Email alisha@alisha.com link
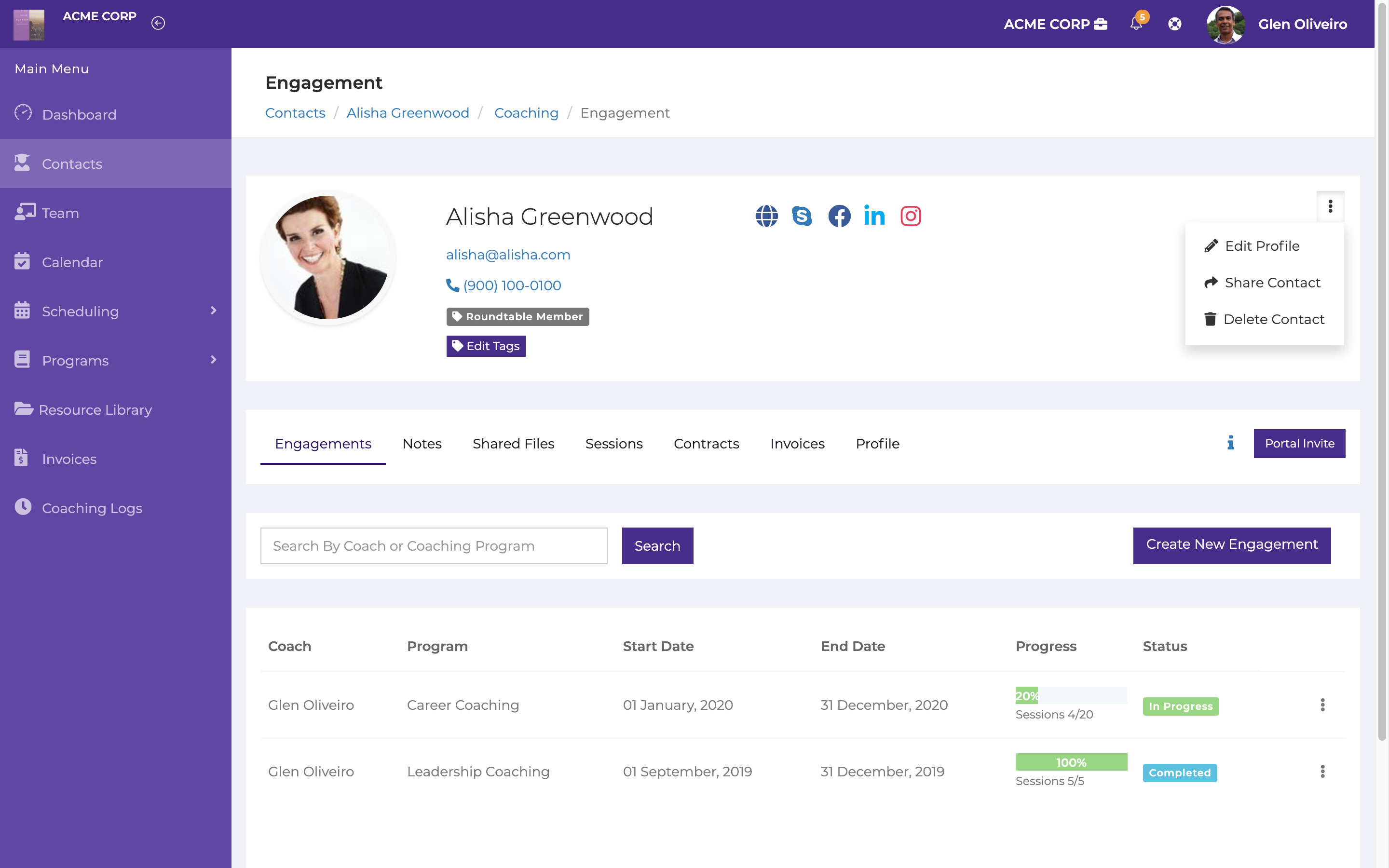The width and height of the screenshot is (1389, 868). click(508, 254)
